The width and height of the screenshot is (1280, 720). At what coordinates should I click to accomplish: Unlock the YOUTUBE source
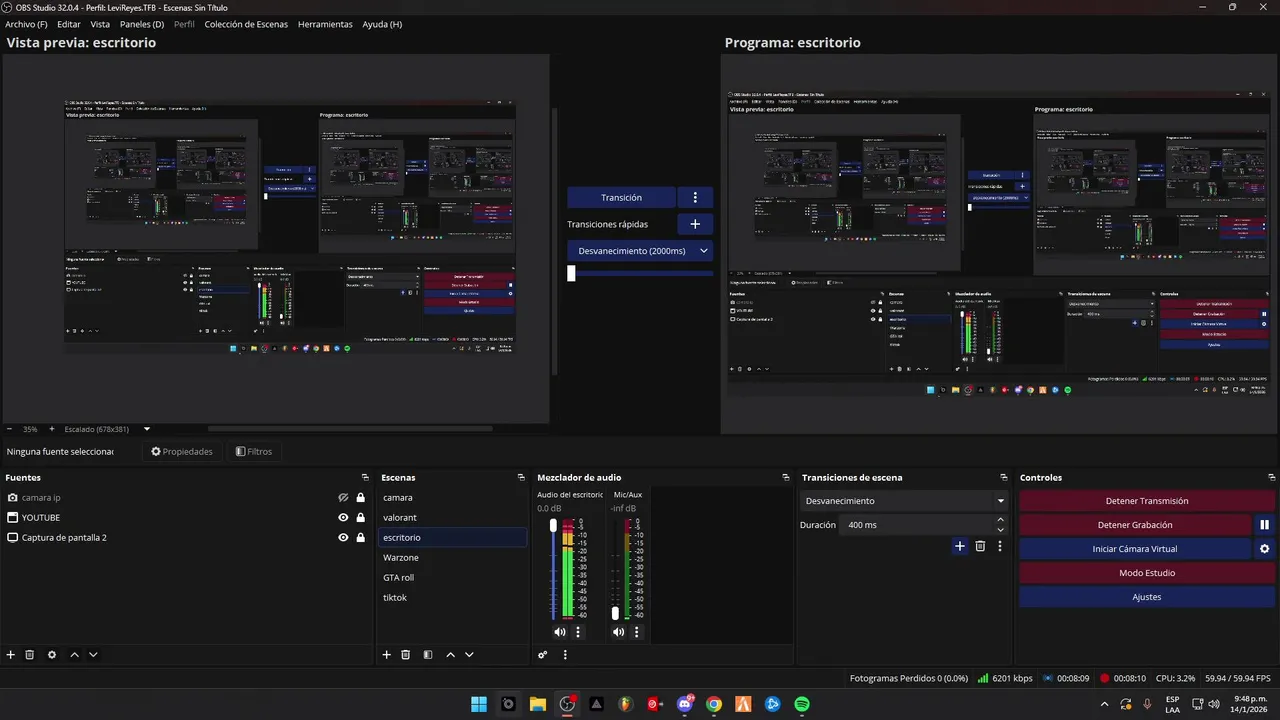361,518
